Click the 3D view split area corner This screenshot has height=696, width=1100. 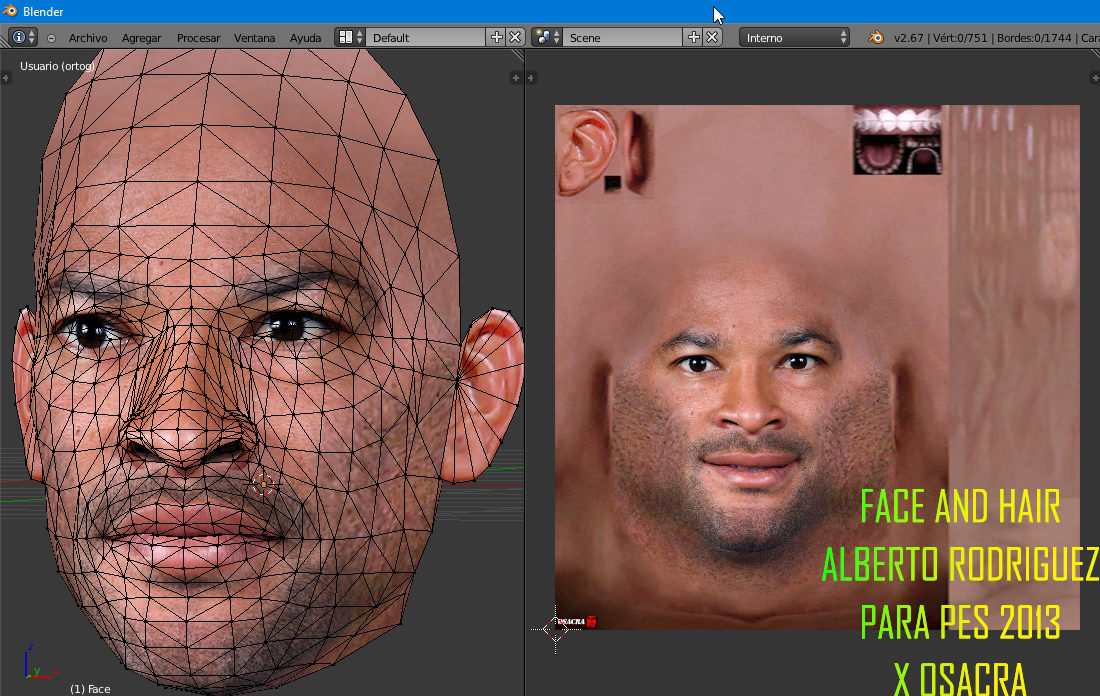[x=518, y=55]
